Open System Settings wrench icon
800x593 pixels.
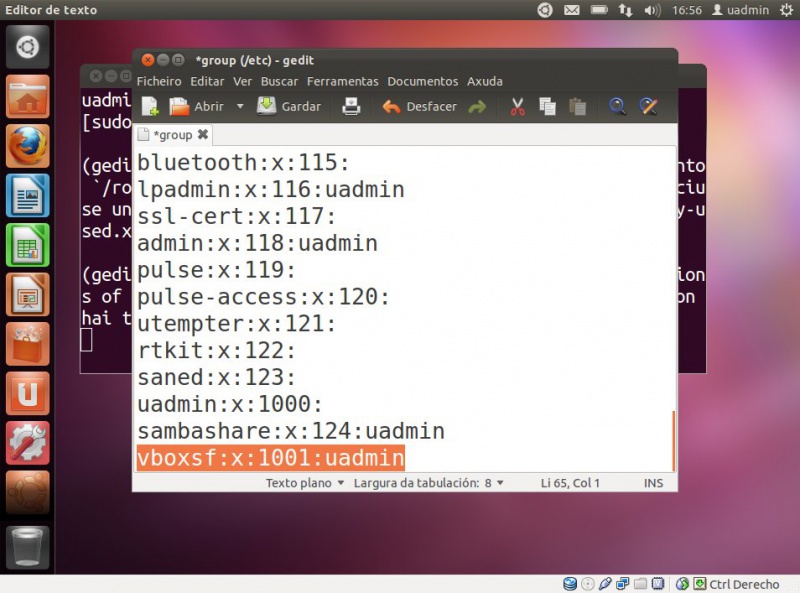click(28, 443)
